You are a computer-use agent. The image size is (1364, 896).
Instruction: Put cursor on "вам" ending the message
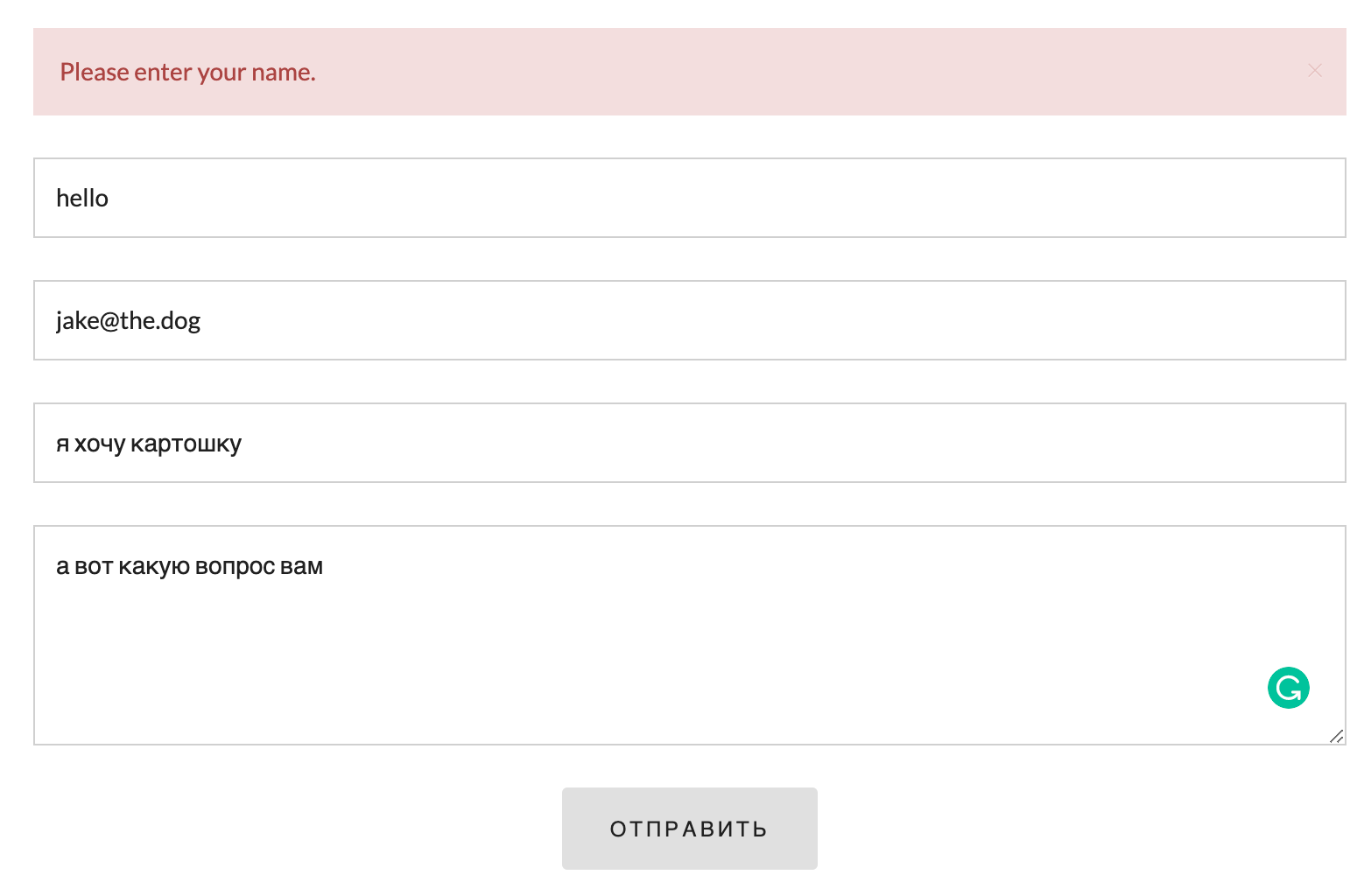coord(302,566)
